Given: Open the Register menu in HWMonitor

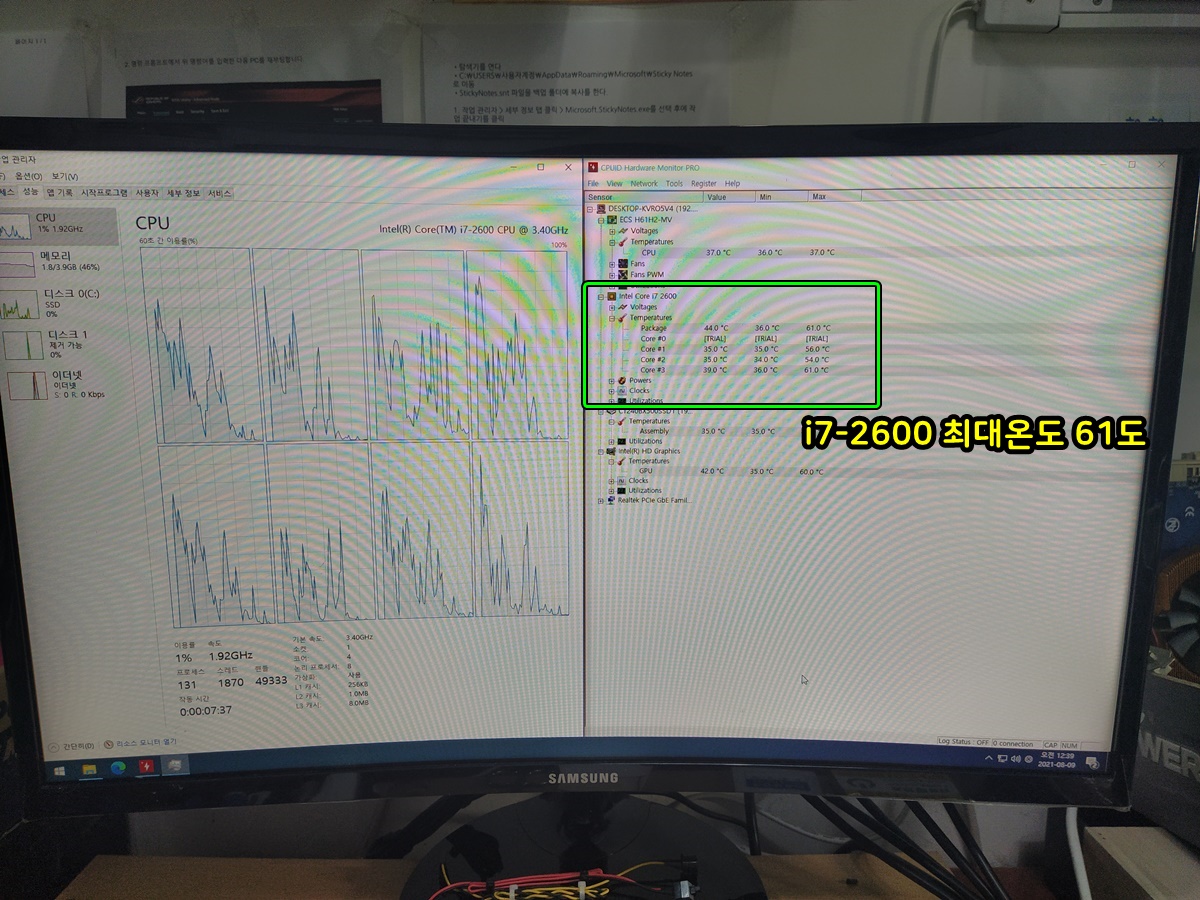Looking at the screenshot, I should (704, 184).
